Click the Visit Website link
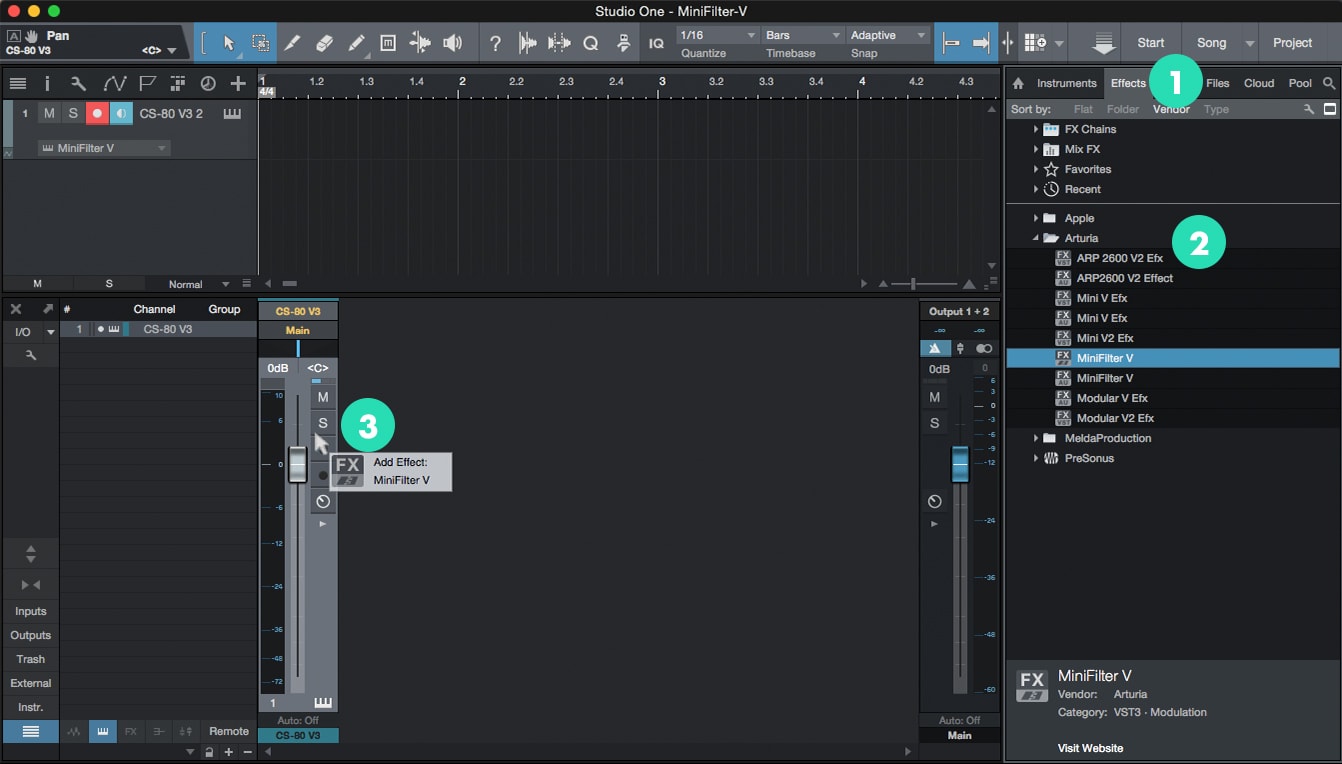Viewport: 1342px width, 764px height. coord(1090,748)
